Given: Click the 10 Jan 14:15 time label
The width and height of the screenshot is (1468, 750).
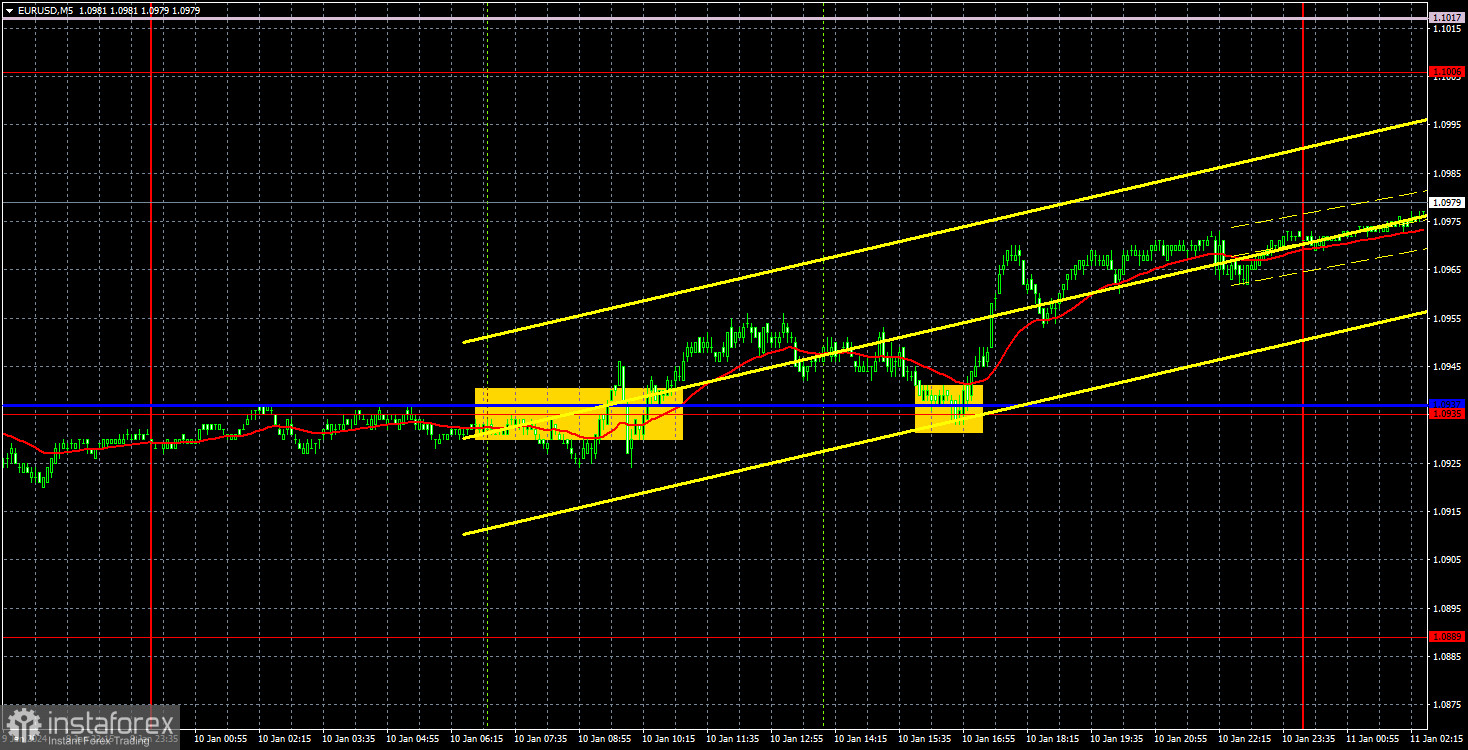Looking at the screenshot, I should click(x=860, y=739).
